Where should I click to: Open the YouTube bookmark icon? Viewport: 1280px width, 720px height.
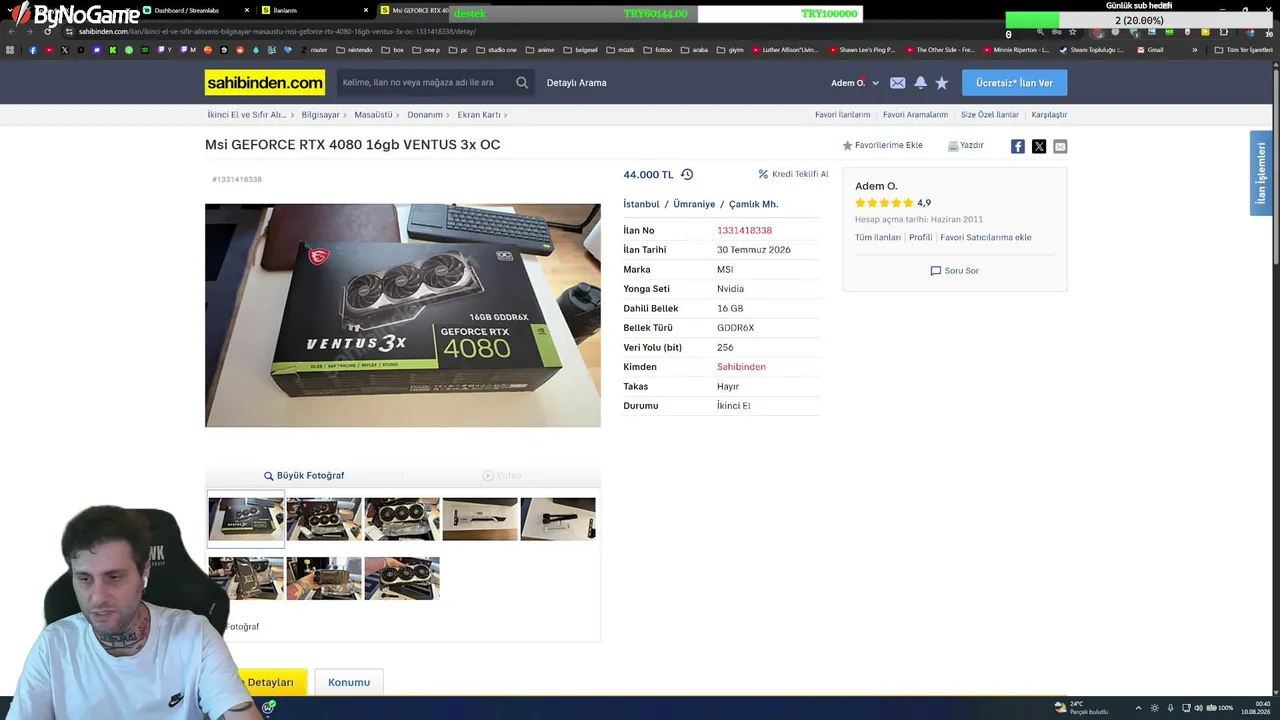click(49, 50)
